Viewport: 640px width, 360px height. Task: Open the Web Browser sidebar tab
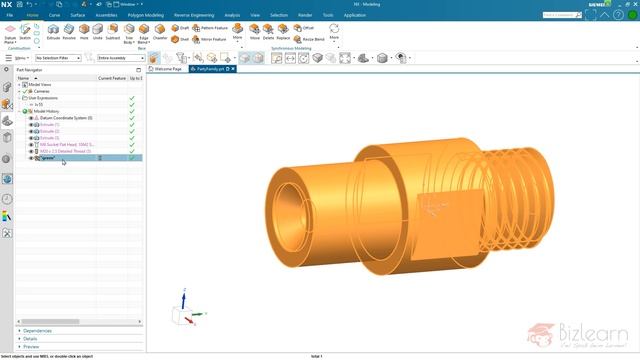(x=7, y=179)
